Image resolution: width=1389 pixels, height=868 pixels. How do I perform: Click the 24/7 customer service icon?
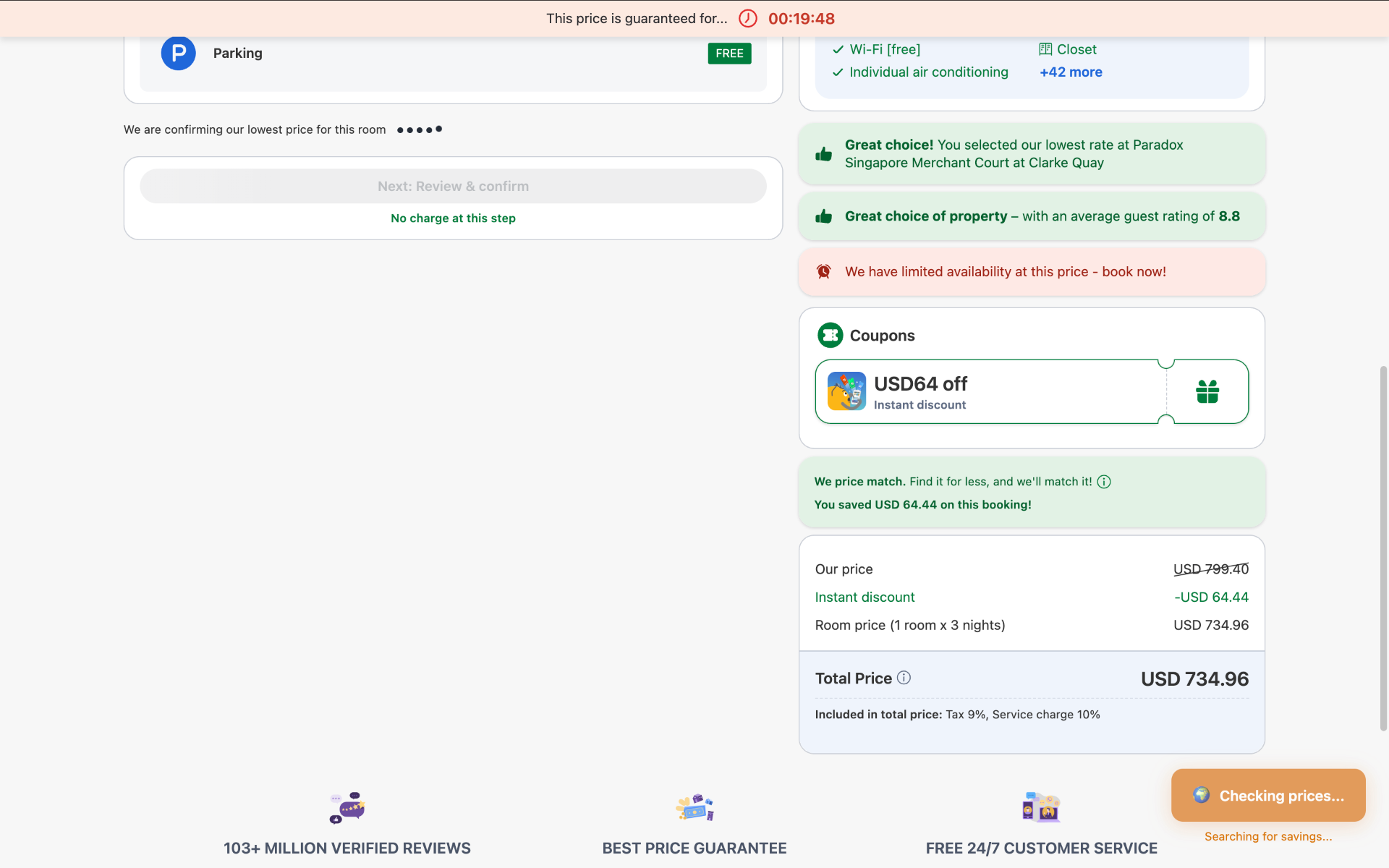point(1041,807)
